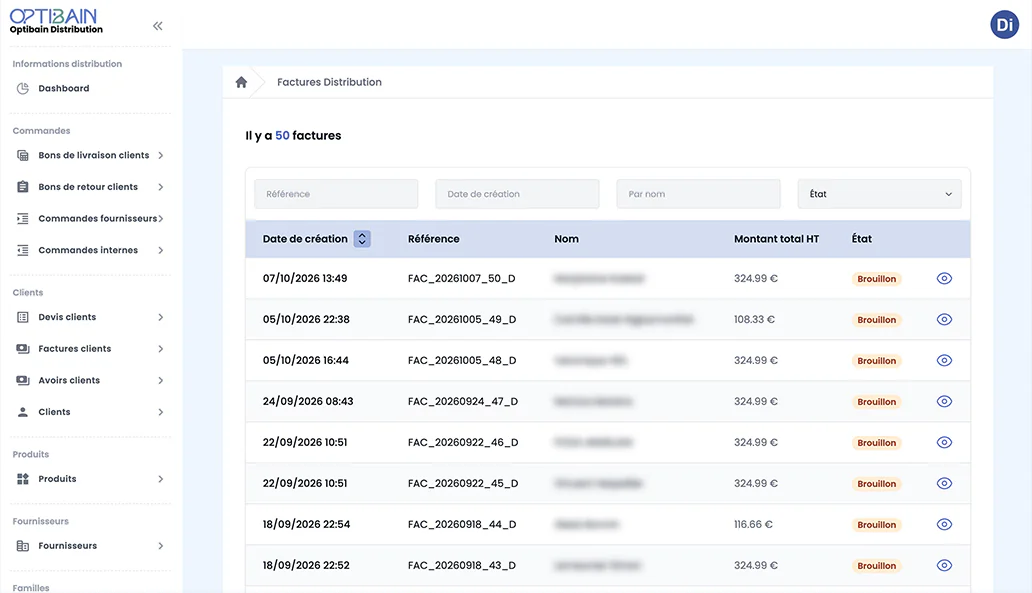The height and width of the screenshot is (593, 1032).
Task: Expand Bons de livraison clients chevron
Action: [161, 155]
